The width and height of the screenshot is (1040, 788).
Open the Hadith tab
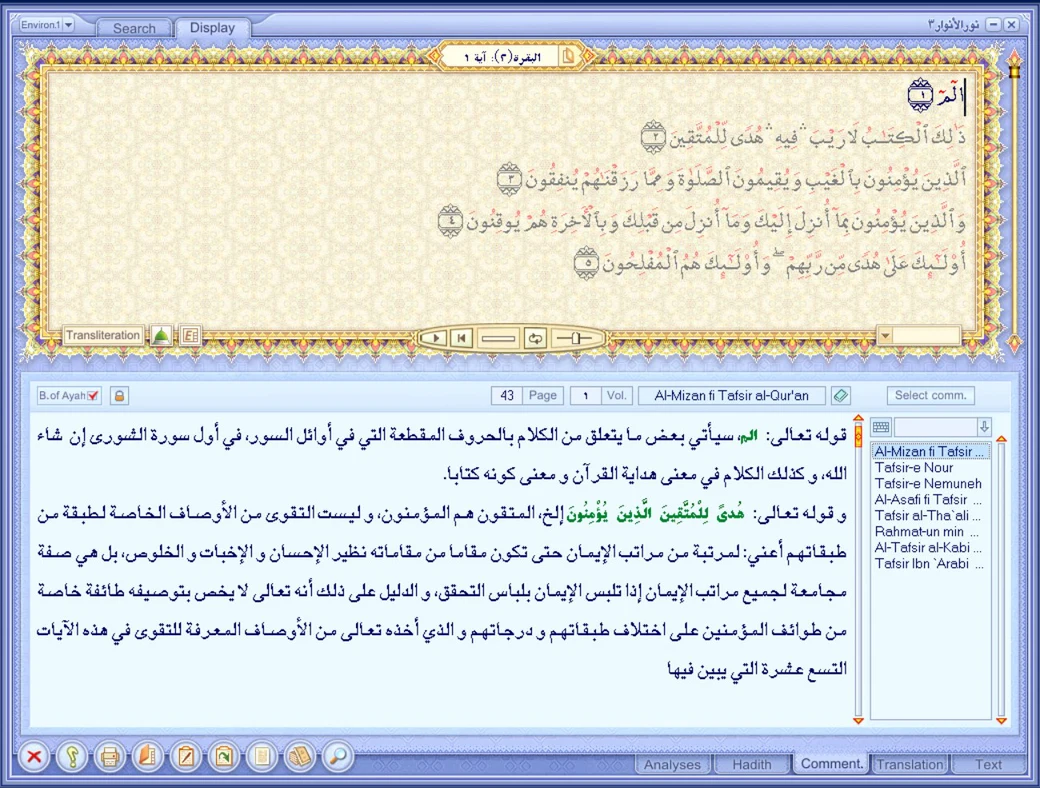[751, 764]
